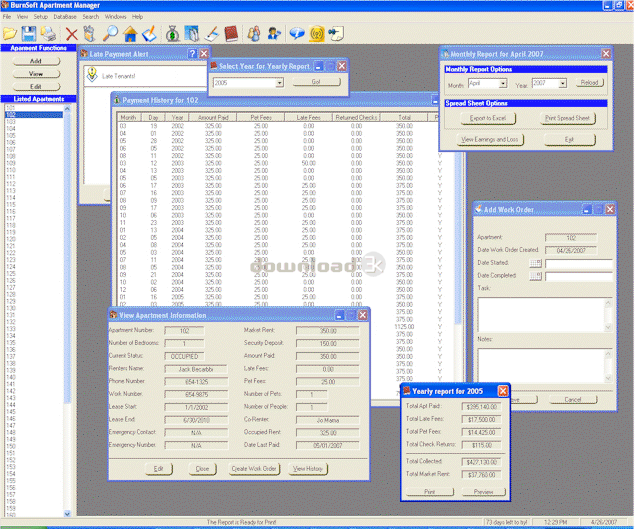Open the File menu
The image size is (637, 529).
coord(7,17)
